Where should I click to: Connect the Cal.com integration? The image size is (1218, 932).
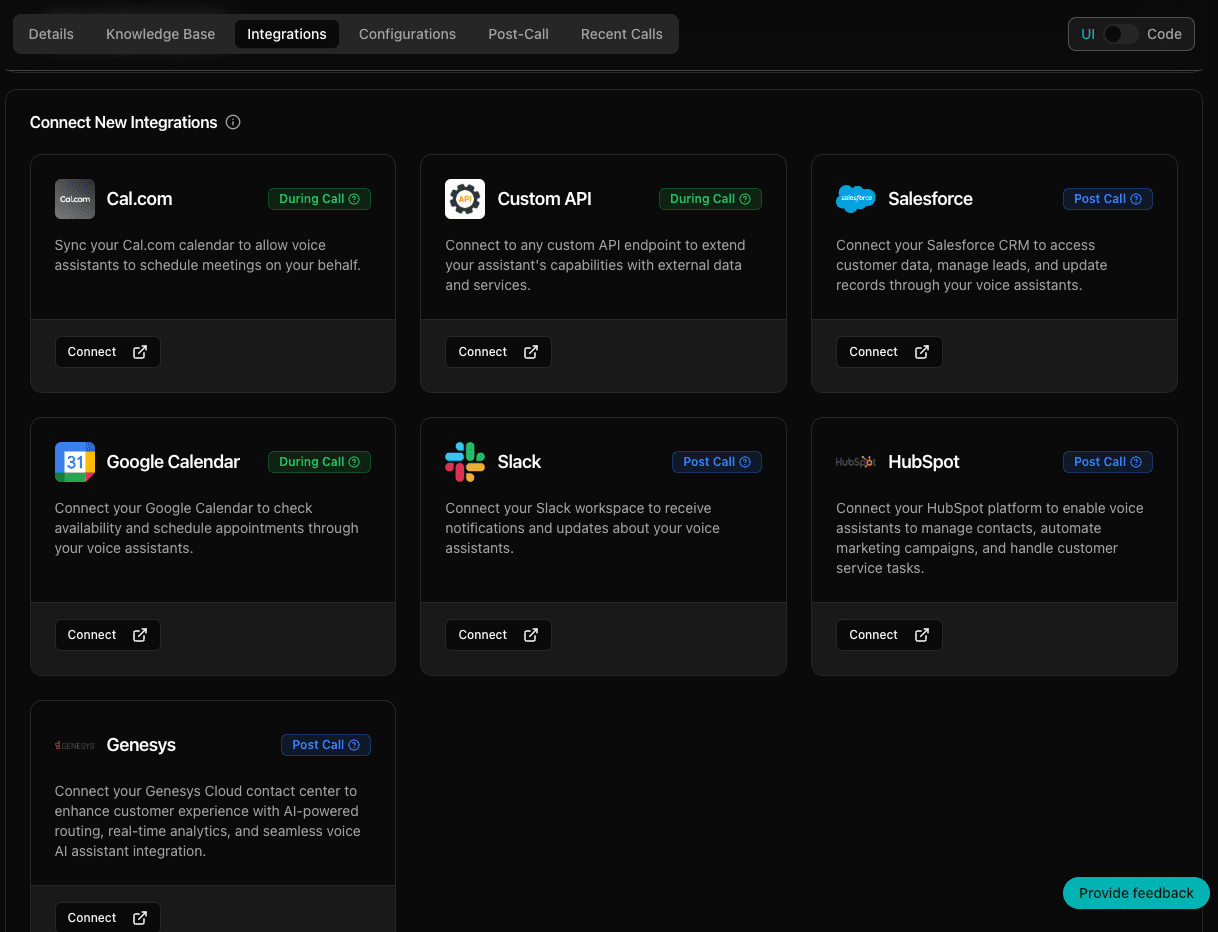pyautogui.click(x=107, y=352)
